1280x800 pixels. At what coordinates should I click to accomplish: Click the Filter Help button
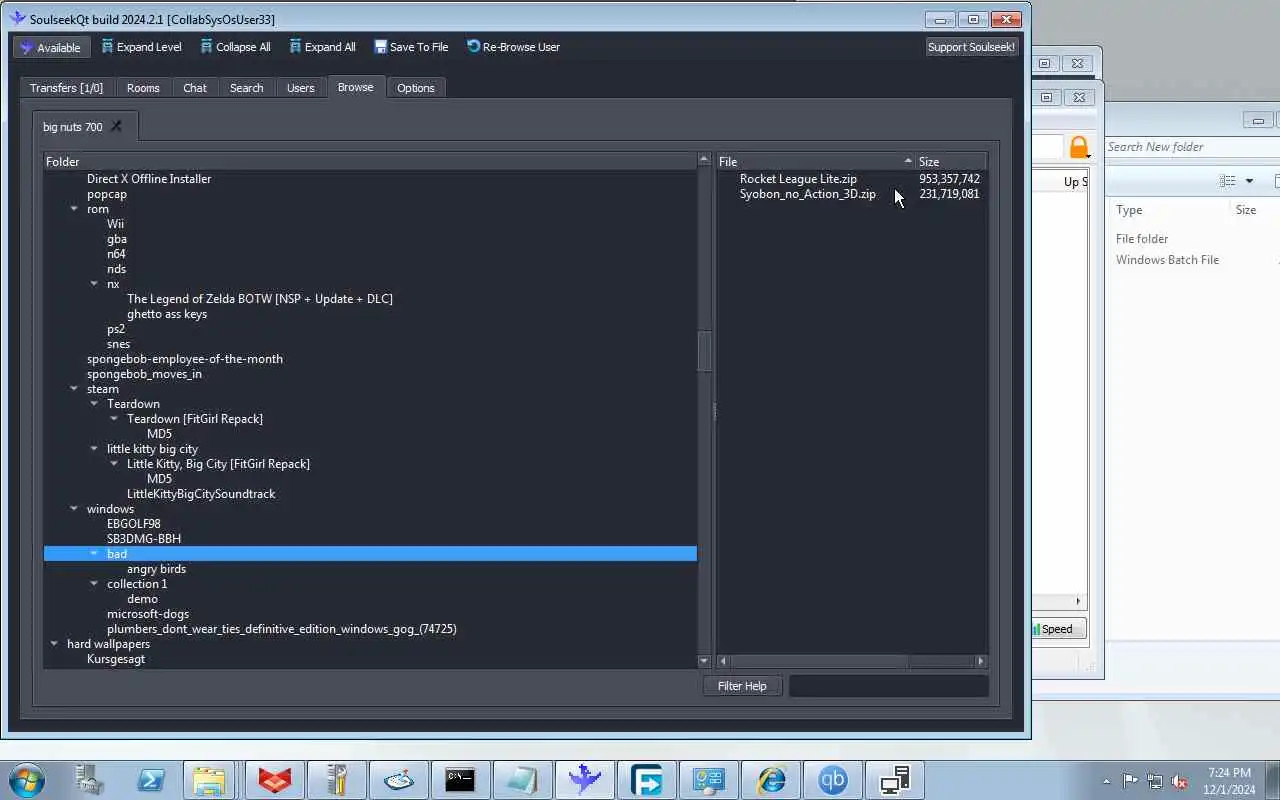tap(742, 686)
